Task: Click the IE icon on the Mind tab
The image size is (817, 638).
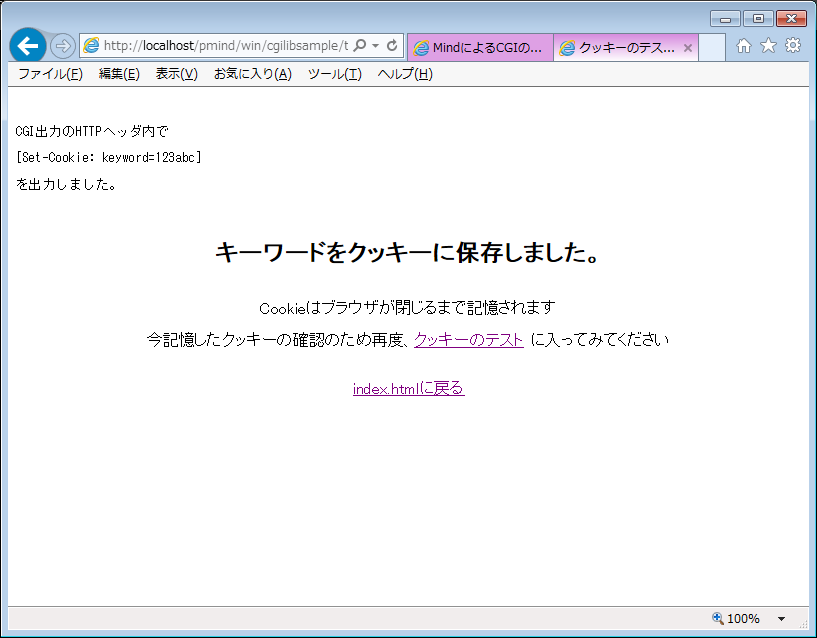Action: pyautogui.click(x=421, y=48)
